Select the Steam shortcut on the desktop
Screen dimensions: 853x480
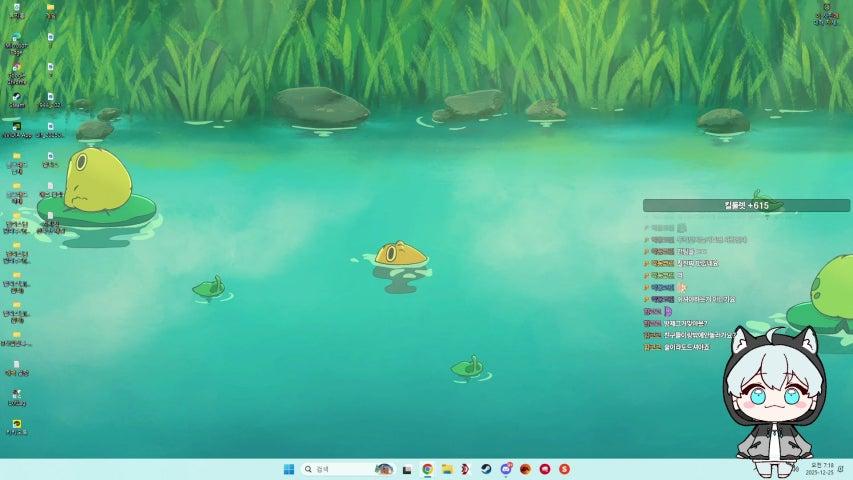point(16,98)
